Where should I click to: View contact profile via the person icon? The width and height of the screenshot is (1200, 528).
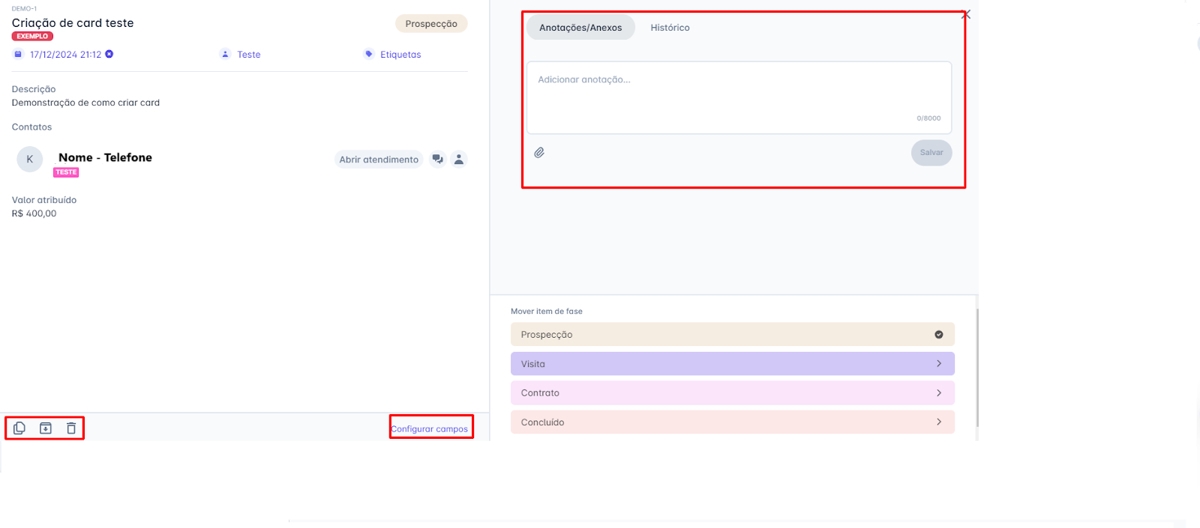[459, 159]
